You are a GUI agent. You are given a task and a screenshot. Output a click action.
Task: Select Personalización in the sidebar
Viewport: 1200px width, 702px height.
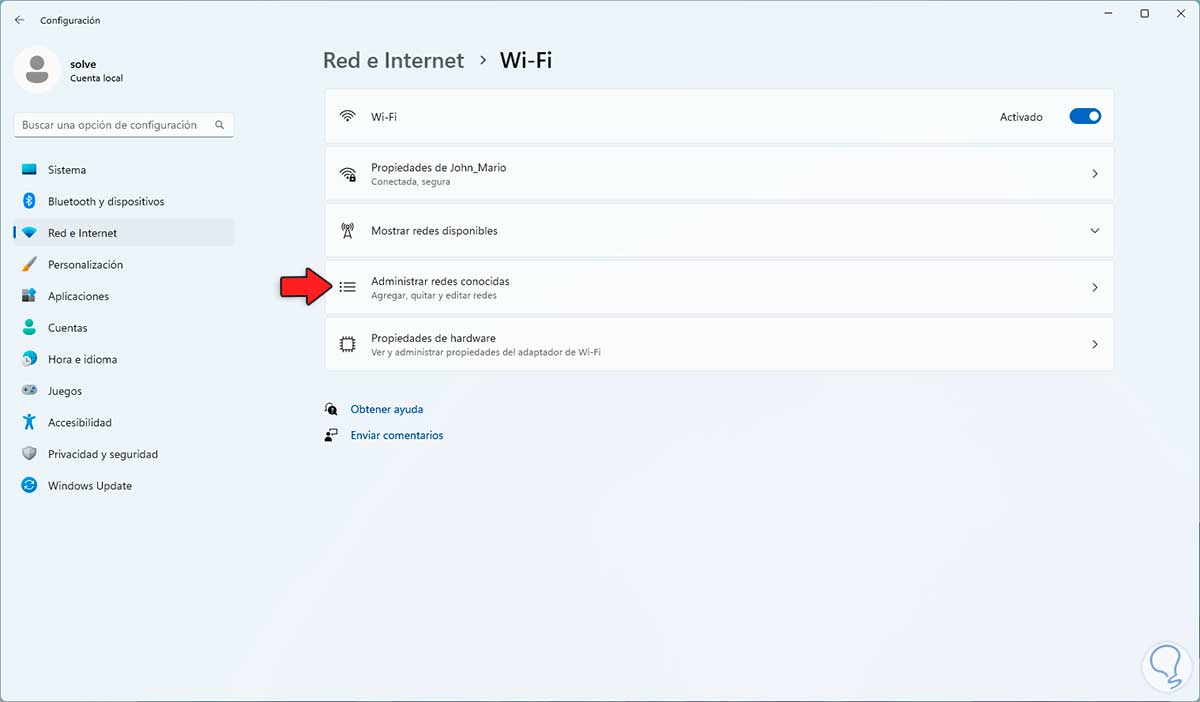tap(124, 265)
